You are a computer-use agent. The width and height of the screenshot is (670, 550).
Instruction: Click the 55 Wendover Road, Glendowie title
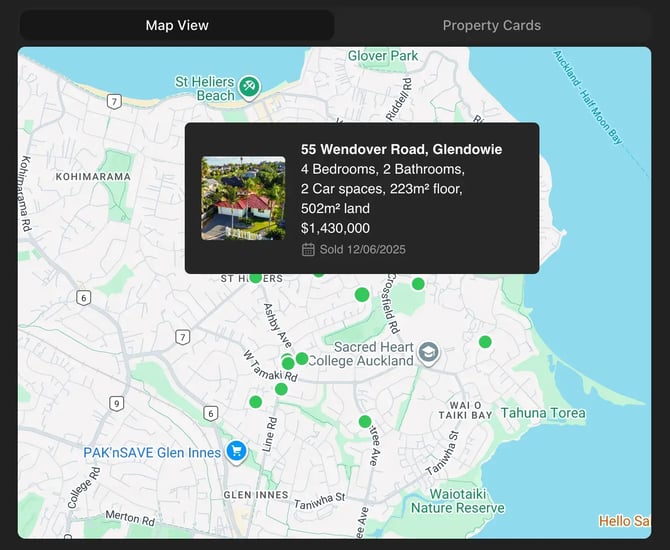401,149
